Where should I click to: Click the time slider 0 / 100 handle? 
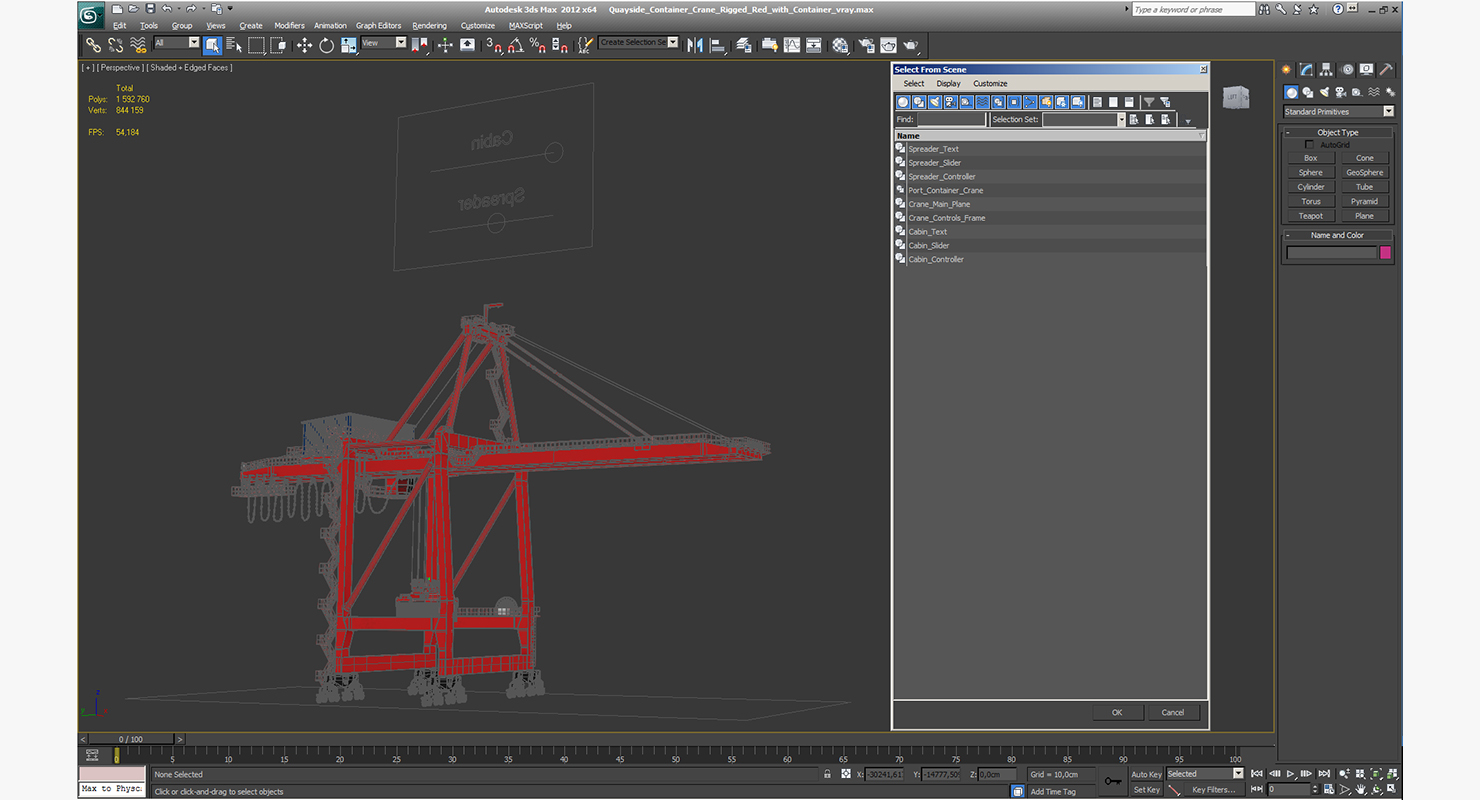[130, 739]
